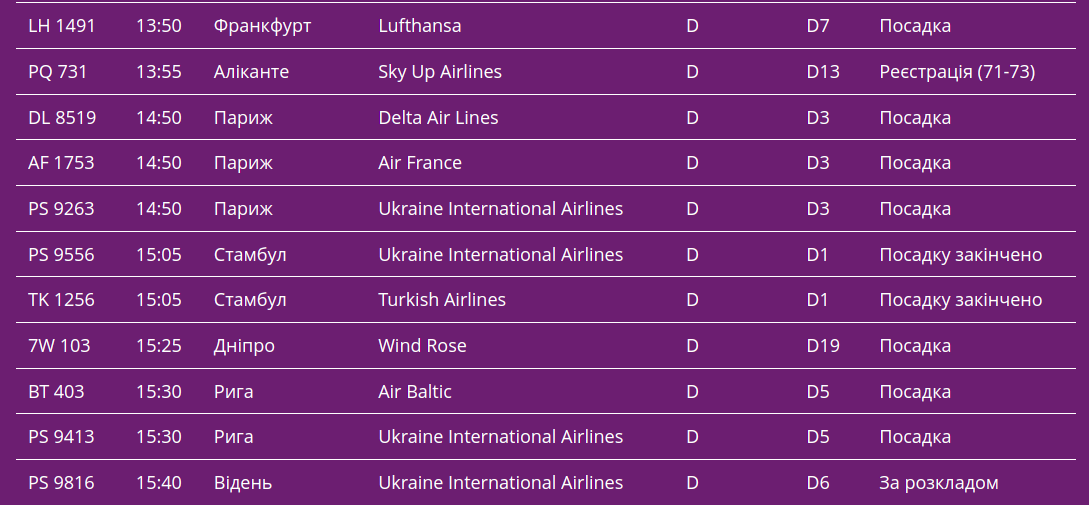The width and height of the screenshot is (1089, 505).
Task: Click the Turkish Airlines airline name
Action: pos(442,300)
